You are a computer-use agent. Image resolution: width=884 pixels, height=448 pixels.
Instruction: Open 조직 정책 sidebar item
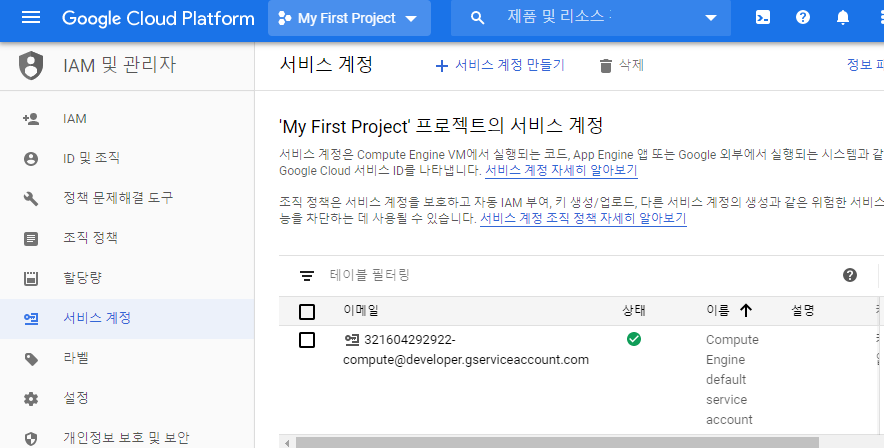[127, 238]
